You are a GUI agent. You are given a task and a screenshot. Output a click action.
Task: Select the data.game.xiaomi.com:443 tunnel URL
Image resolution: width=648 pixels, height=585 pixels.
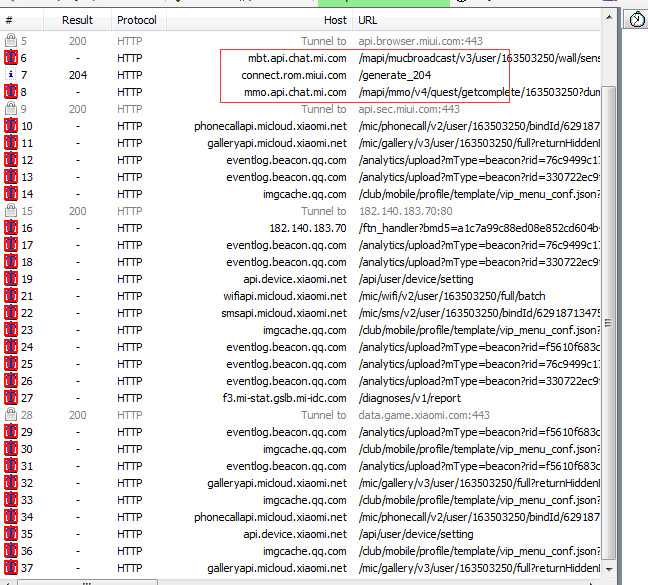pyautogui.click(x=424, y=415)
